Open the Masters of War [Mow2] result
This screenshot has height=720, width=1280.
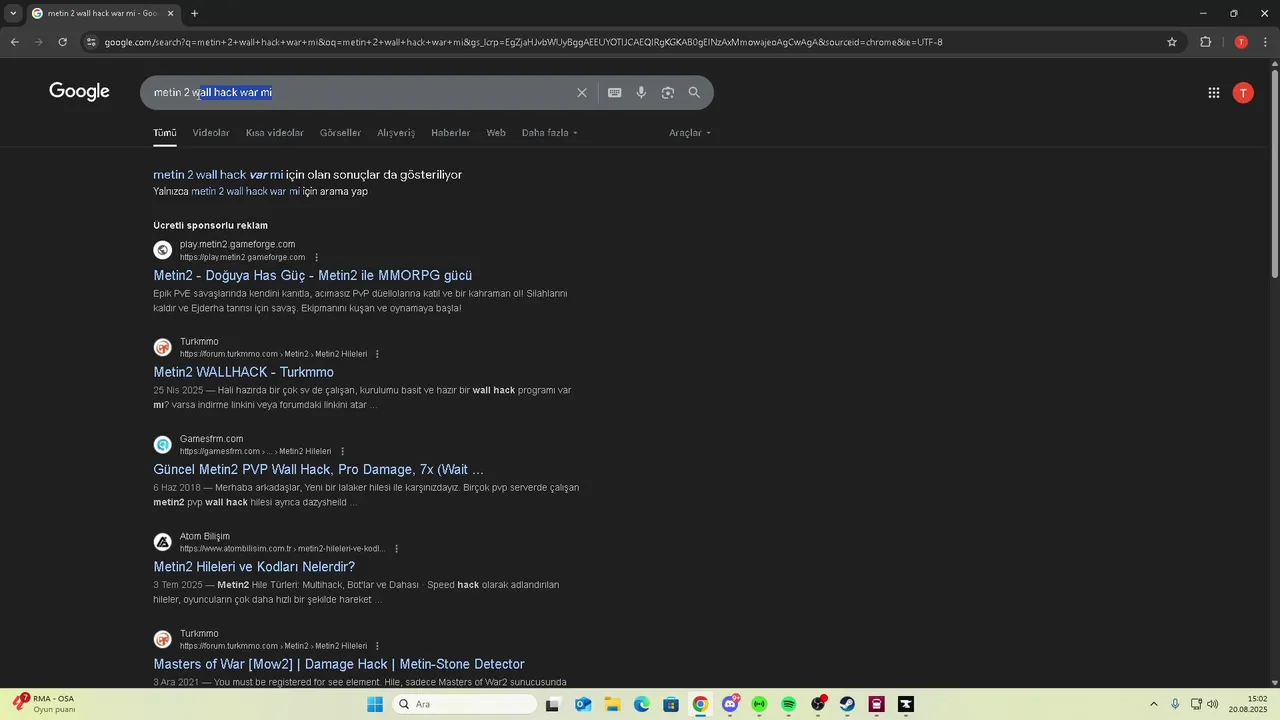(x=339, y=664)
